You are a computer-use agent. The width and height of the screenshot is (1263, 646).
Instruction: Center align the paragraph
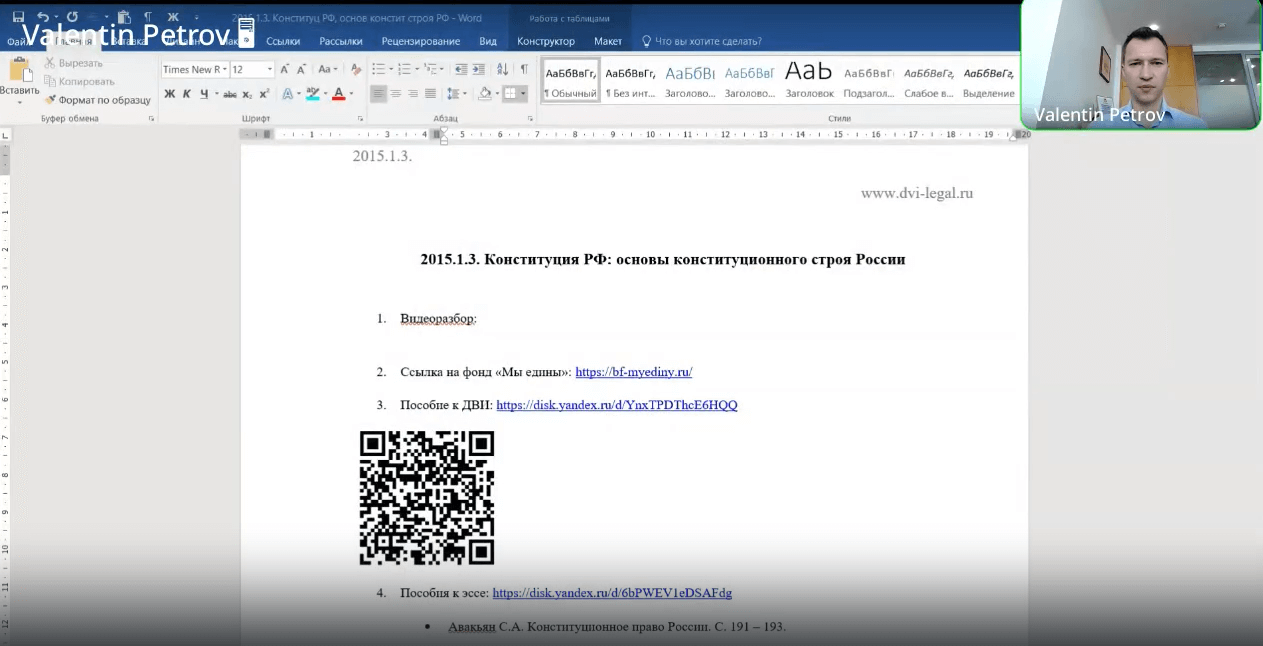[x=396, y=94]
